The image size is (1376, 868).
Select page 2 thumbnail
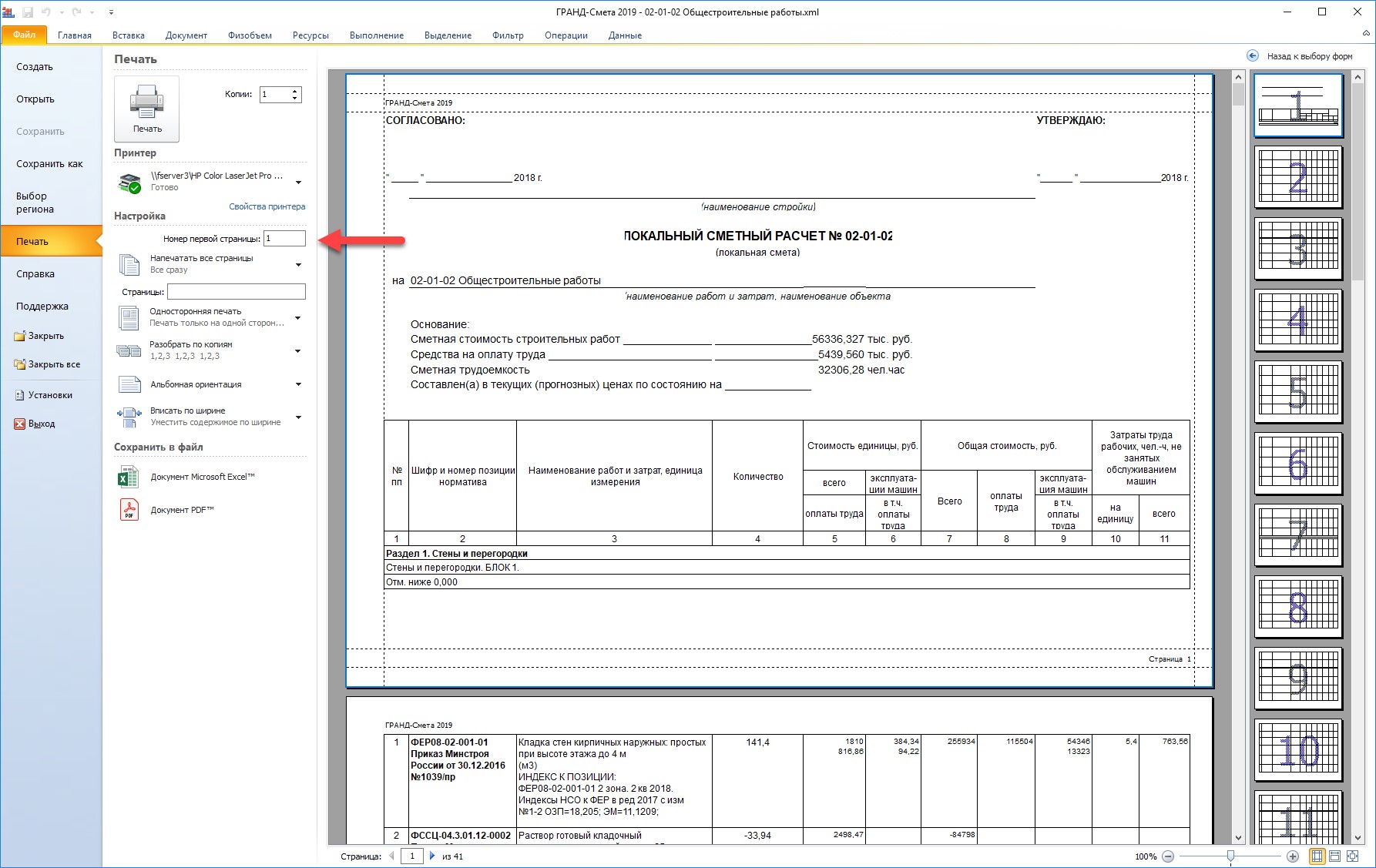[1298, 176]
